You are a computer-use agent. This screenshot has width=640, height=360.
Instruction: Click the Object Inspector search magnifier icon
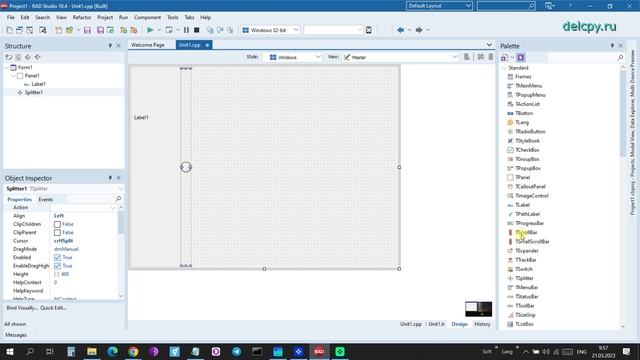pyautogui.click(x=118, y=199)
